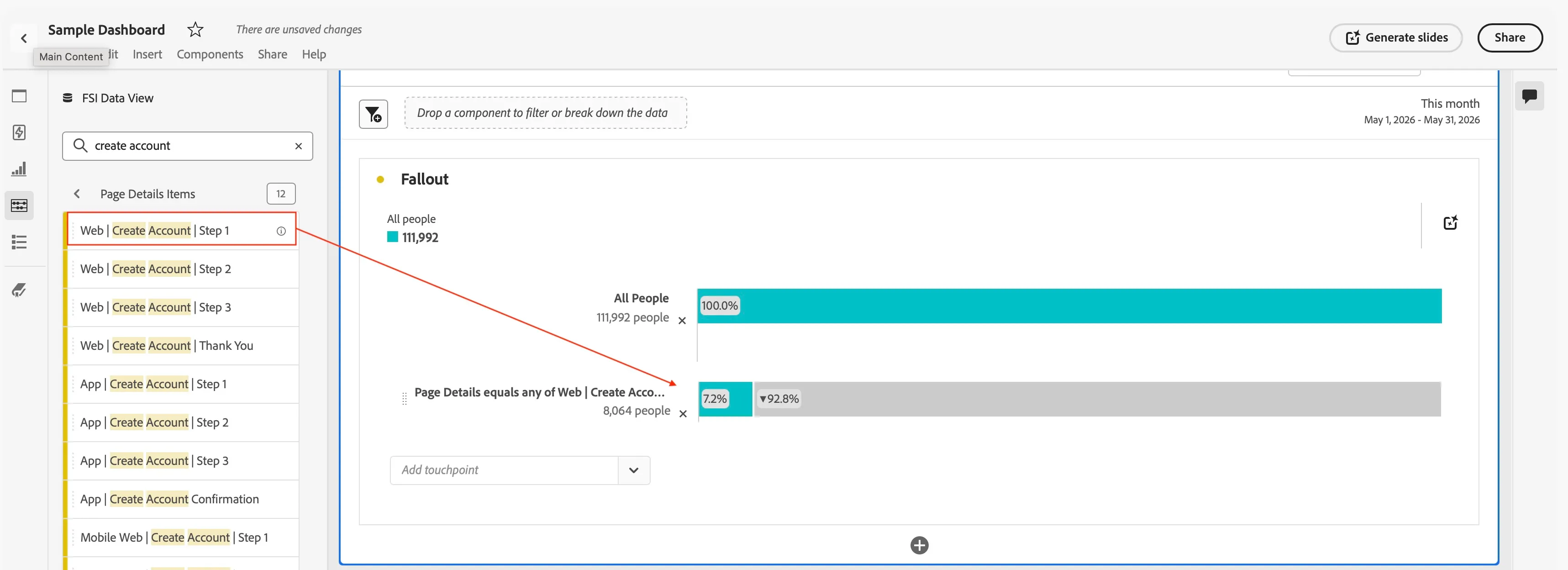Go back from Page Details Items list

click(x=77, y=194)
